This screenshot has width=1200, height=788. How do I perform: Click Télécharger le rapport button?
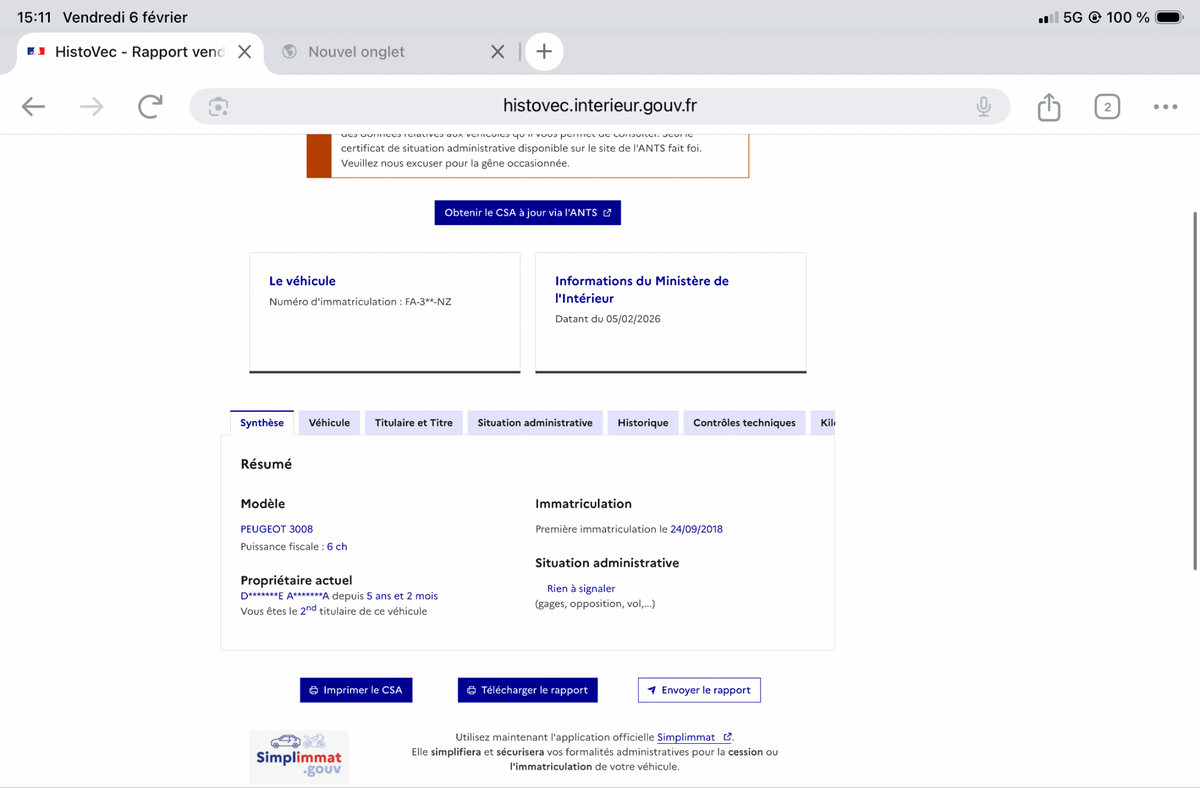pos(528,690)
